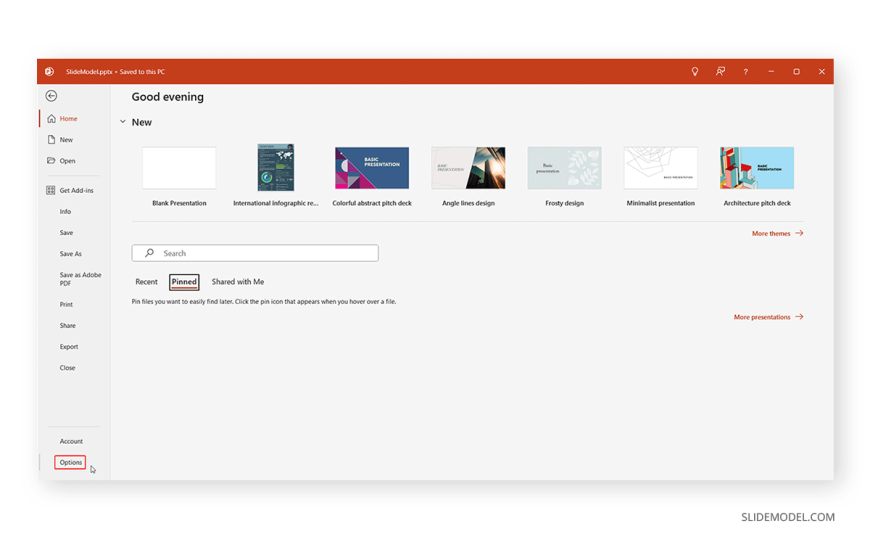The width and height of the screenshot is (870, 539).
Task: Select the Minimalist presentation thumbnail
Action: pyautogui.click(x=661, y=168)
